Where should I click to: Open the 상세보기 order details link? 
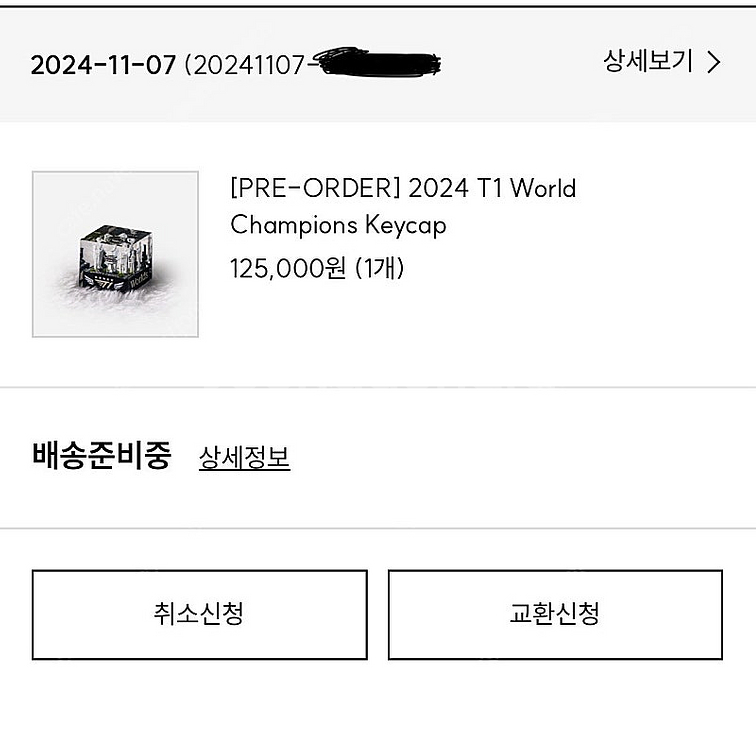[x=662, y=62]
